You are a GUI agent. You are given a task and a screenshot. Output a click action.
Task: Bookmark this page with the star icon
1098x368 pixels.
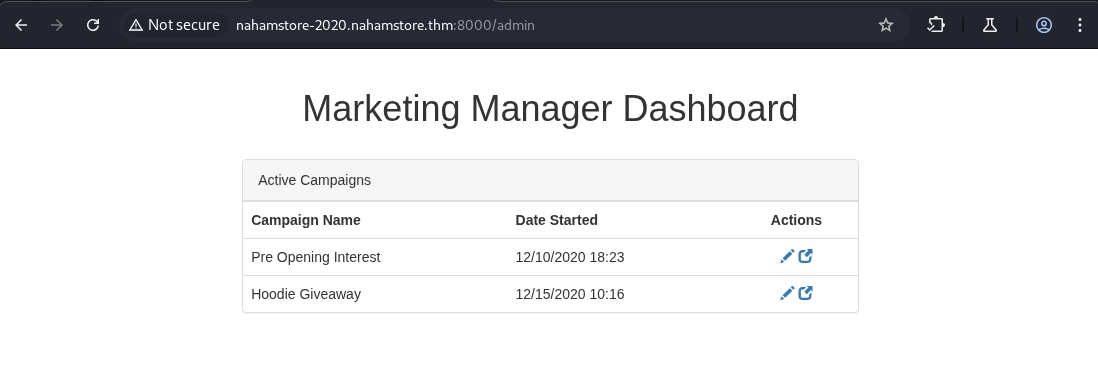pos(886,25)
